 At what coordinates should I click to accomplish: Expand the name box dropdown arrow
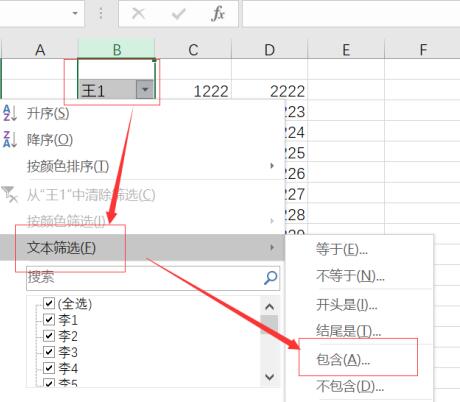click(x=75, y=13)
